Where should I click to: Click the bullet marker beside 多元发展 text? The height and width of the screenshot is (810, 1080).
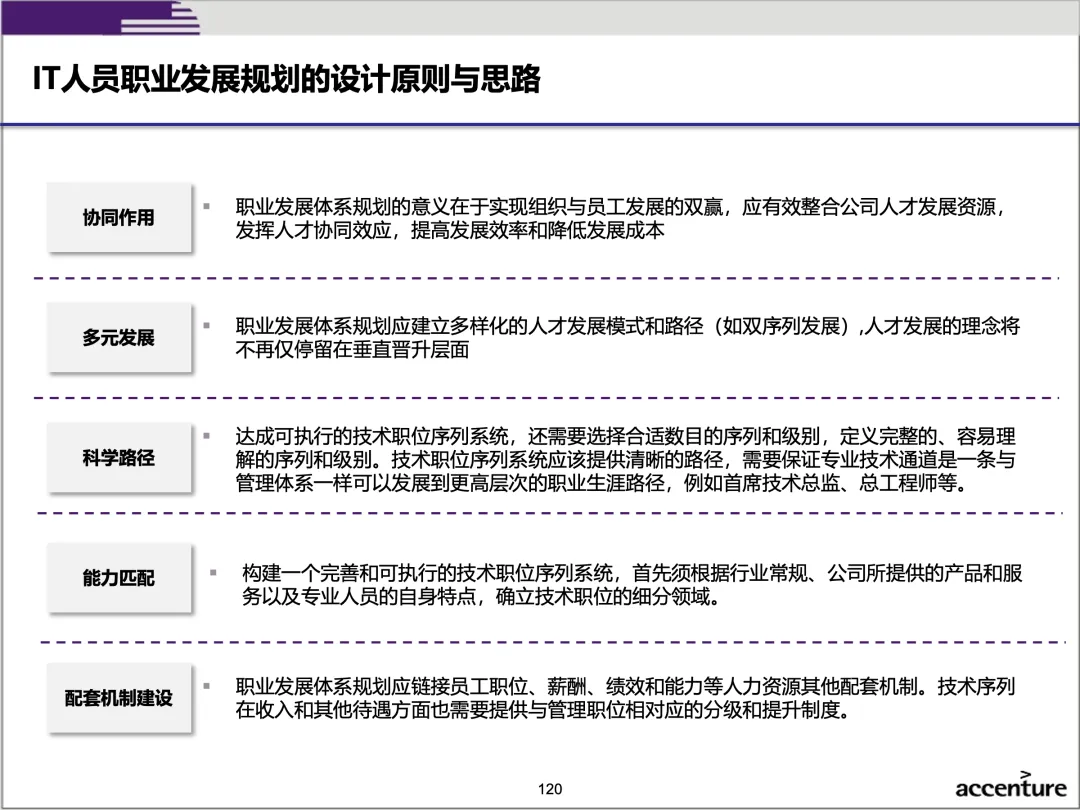(x=206, y=325)
